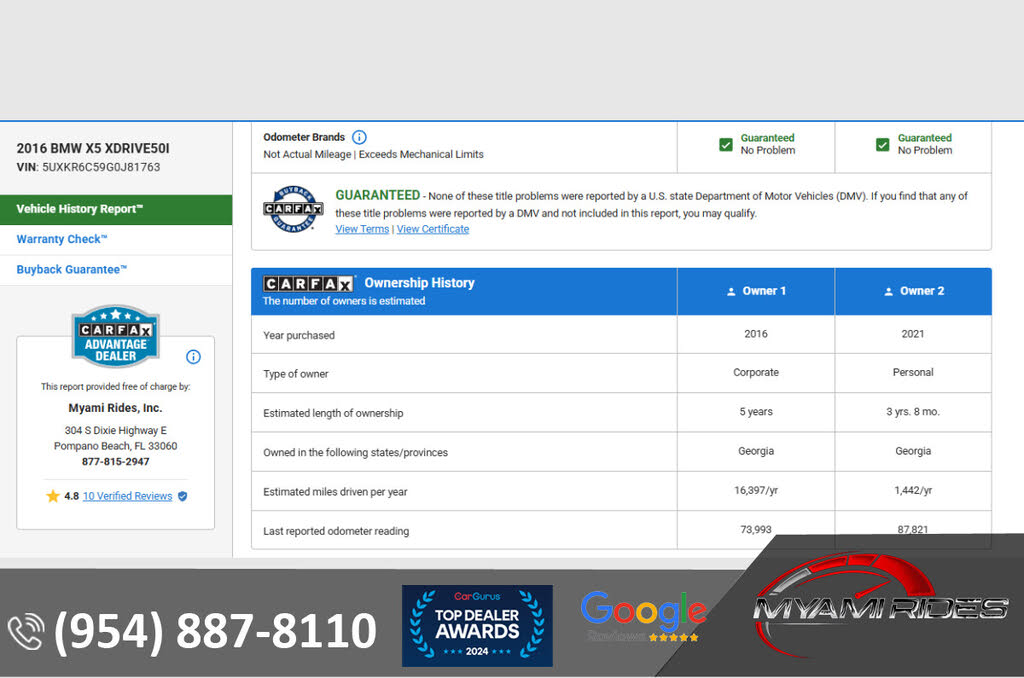This screenshot has height=678, width=1024.
Task: Click the Owner 2 person icon
Action: 889,291
